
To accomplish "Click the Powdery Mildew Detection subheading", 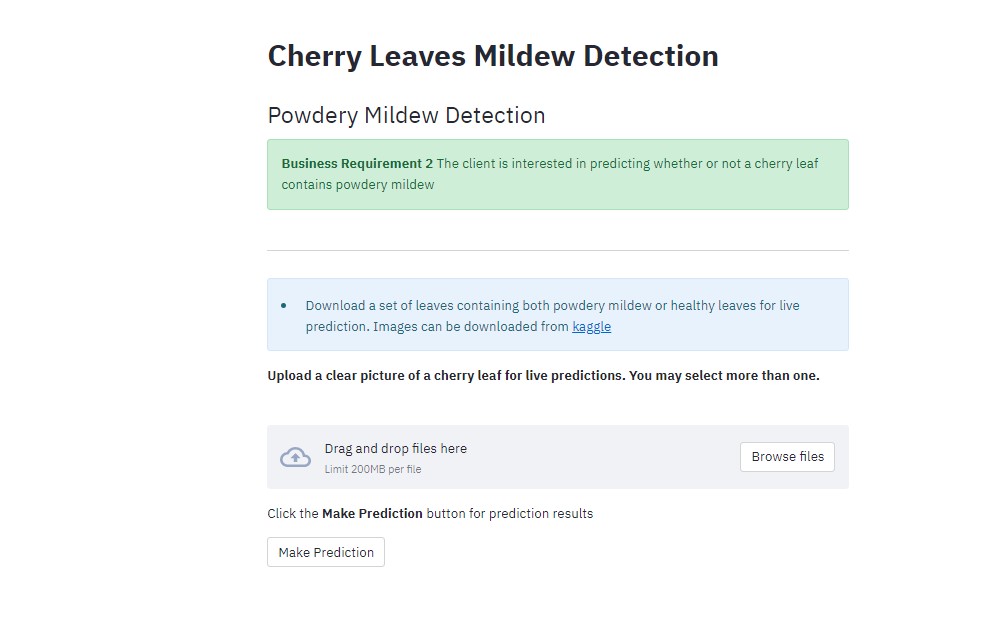I will point(406,115).
